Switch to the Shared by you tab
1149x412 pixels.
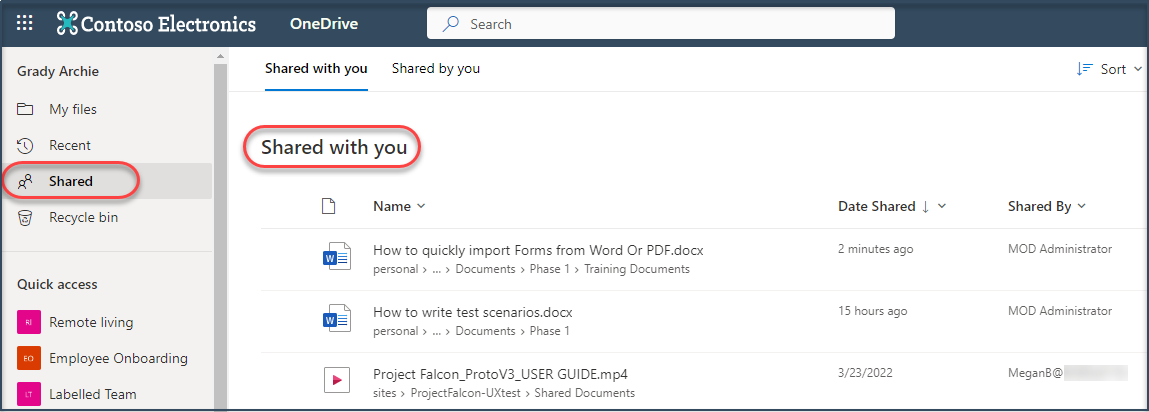pyautogui.click(x=435, y=69)
